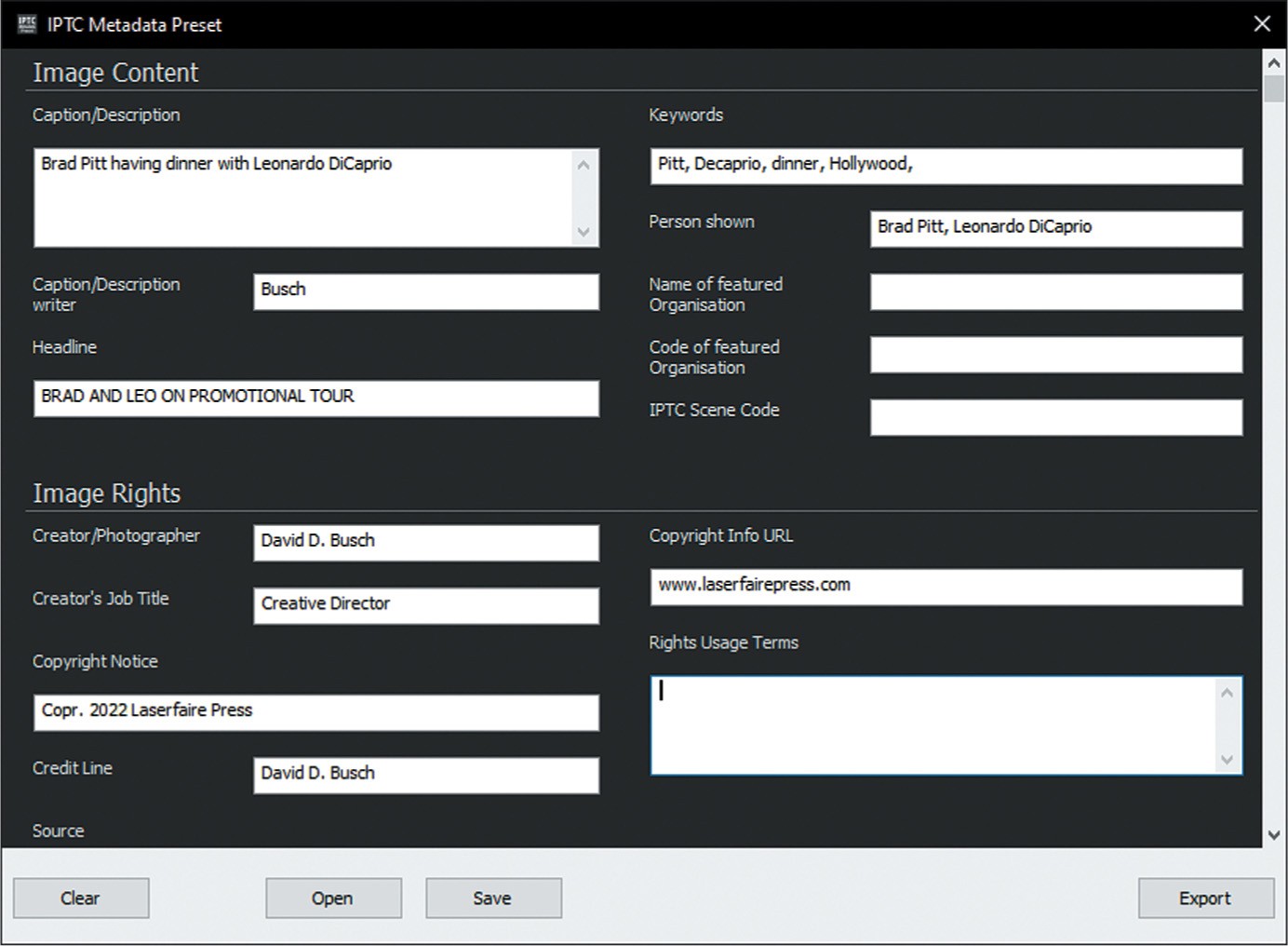Close the IPTC Metadata Preset window
Image resolution: width=1288 pixels, height=946 pixels.
(1262, 24)
